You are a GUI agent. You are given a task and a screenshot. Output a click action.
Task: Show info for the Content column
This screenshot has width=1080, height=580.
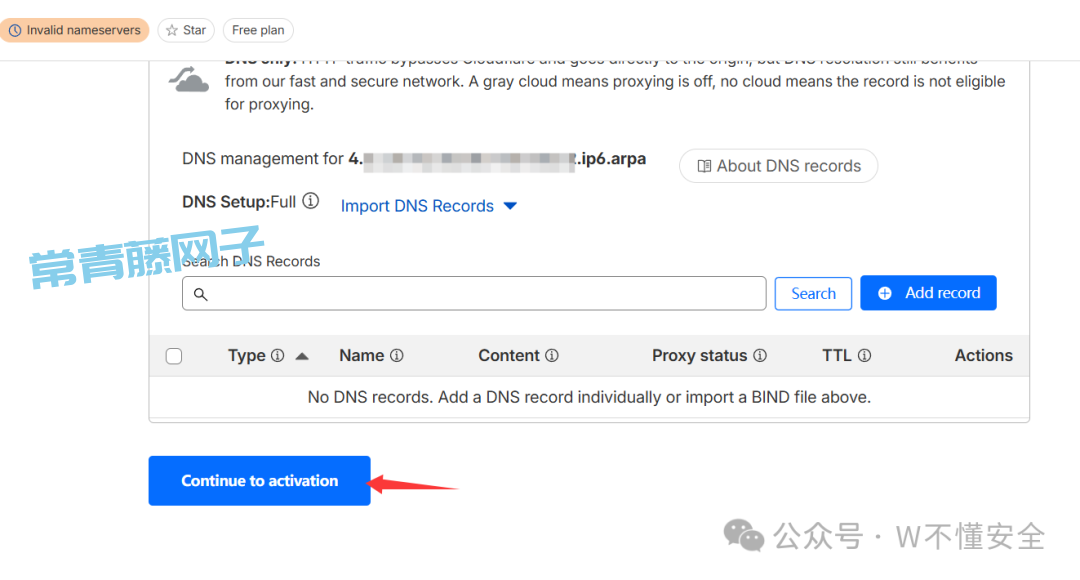click(552, 356)
